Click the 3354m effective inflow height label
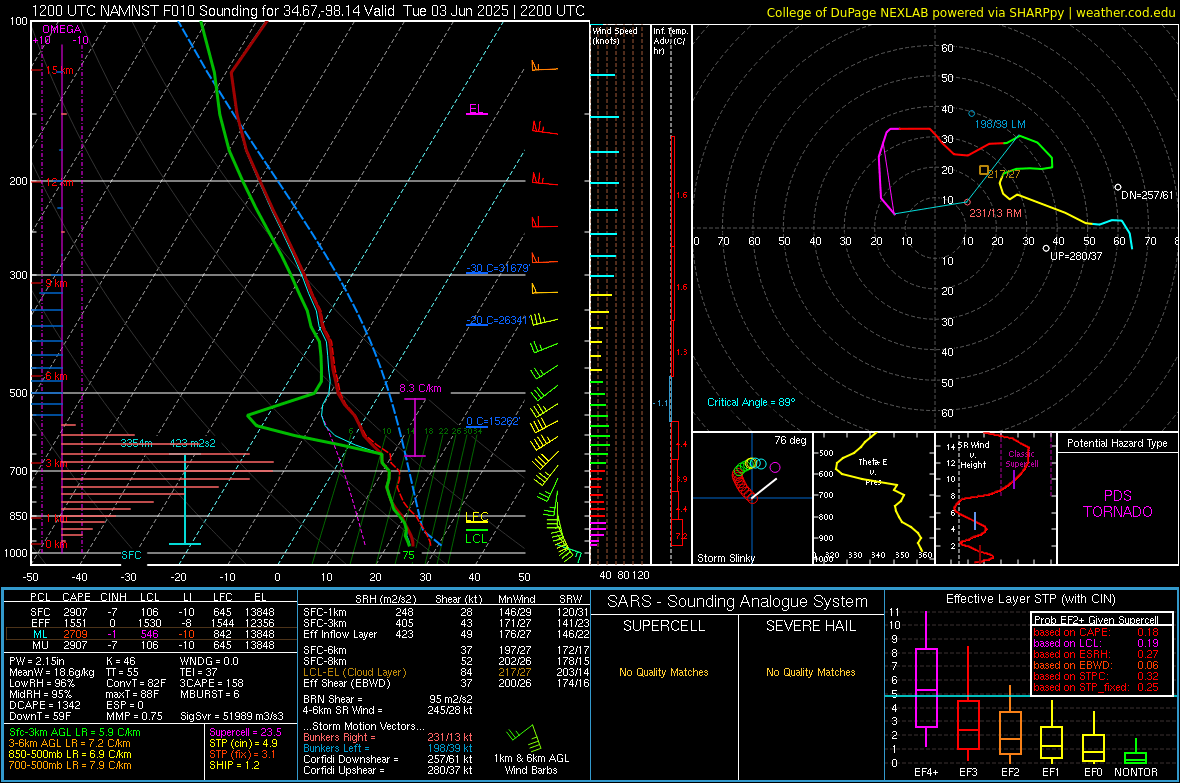The height and width of the screenshot is (783, 1180). tap(136, 443)
